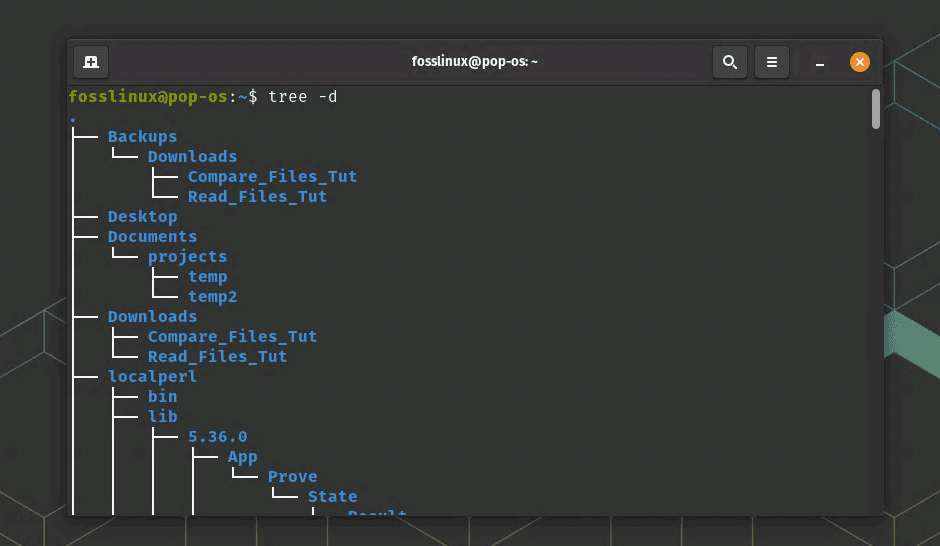The height and width of the screenshot is (546, 940).
Task: Click window title fosslinux@pop-os: ~
Action: click(474, 61)
